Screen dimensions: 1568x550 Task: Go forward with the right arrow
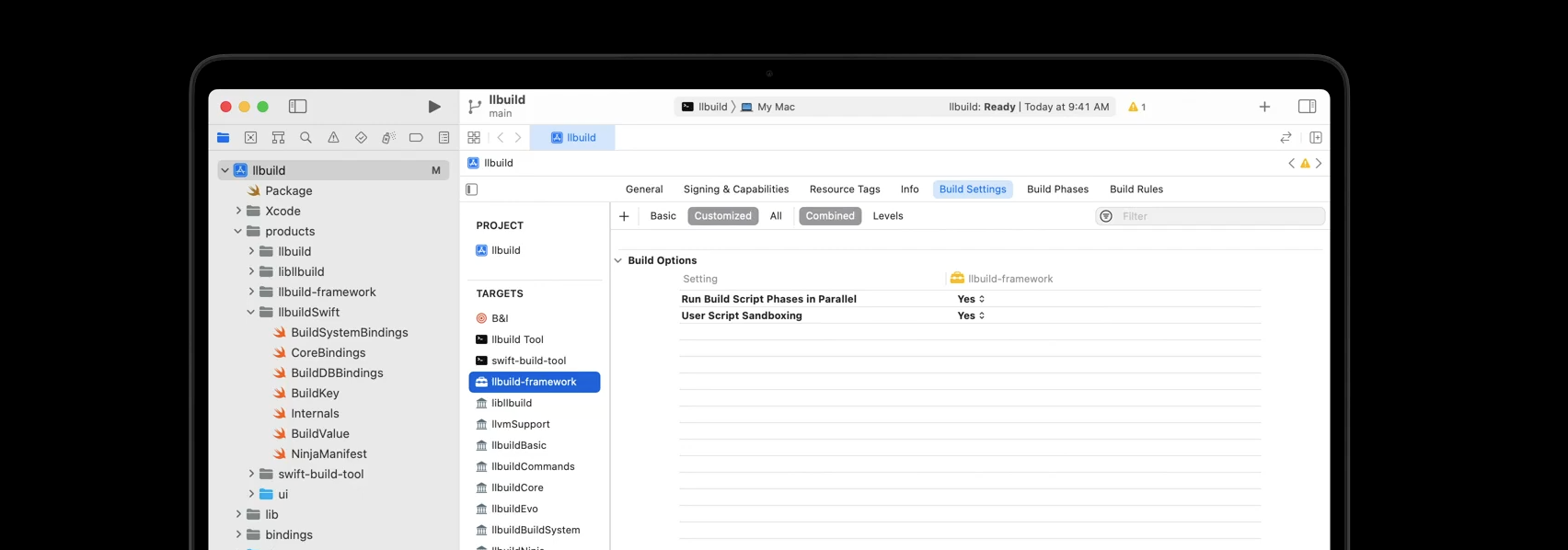[x=518, y=138]
